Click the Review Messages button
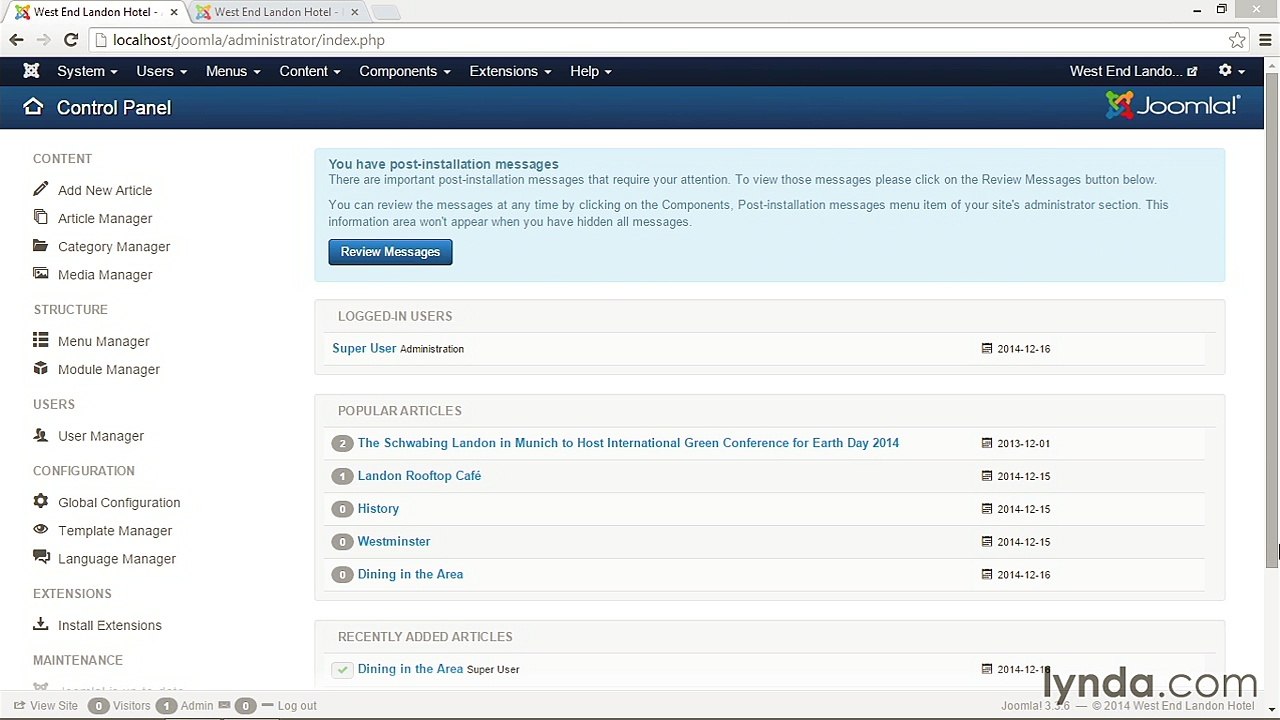The image size is (1280, 720). click(390, 252)
